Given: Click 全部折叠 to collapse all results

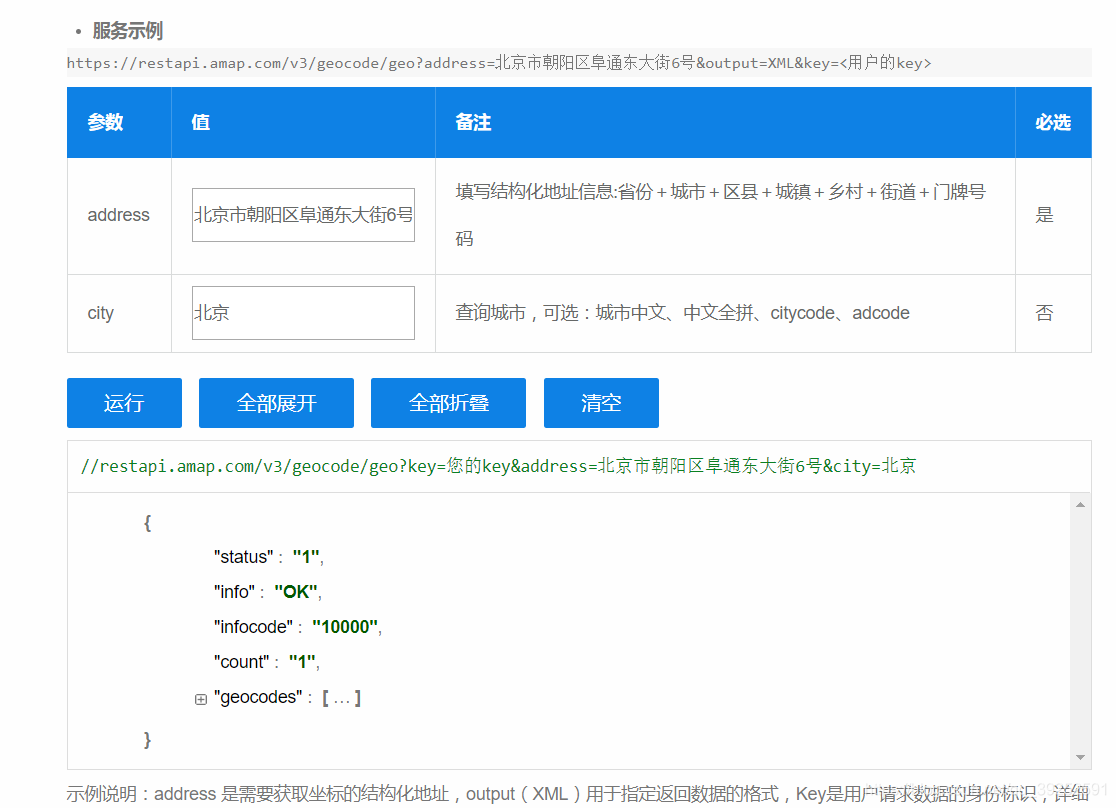Looking at the screenshot, I should pos(448,402).
